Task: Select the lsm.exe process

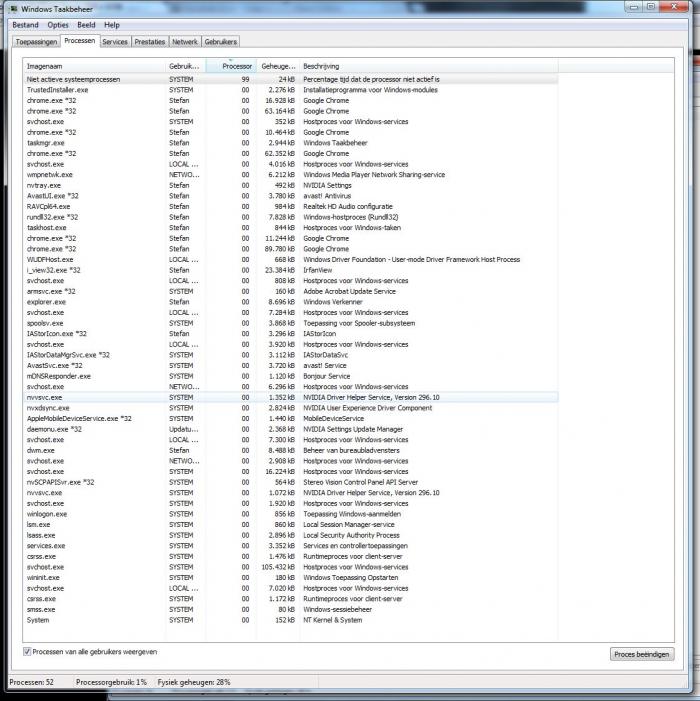Action: tap(291, 525)
